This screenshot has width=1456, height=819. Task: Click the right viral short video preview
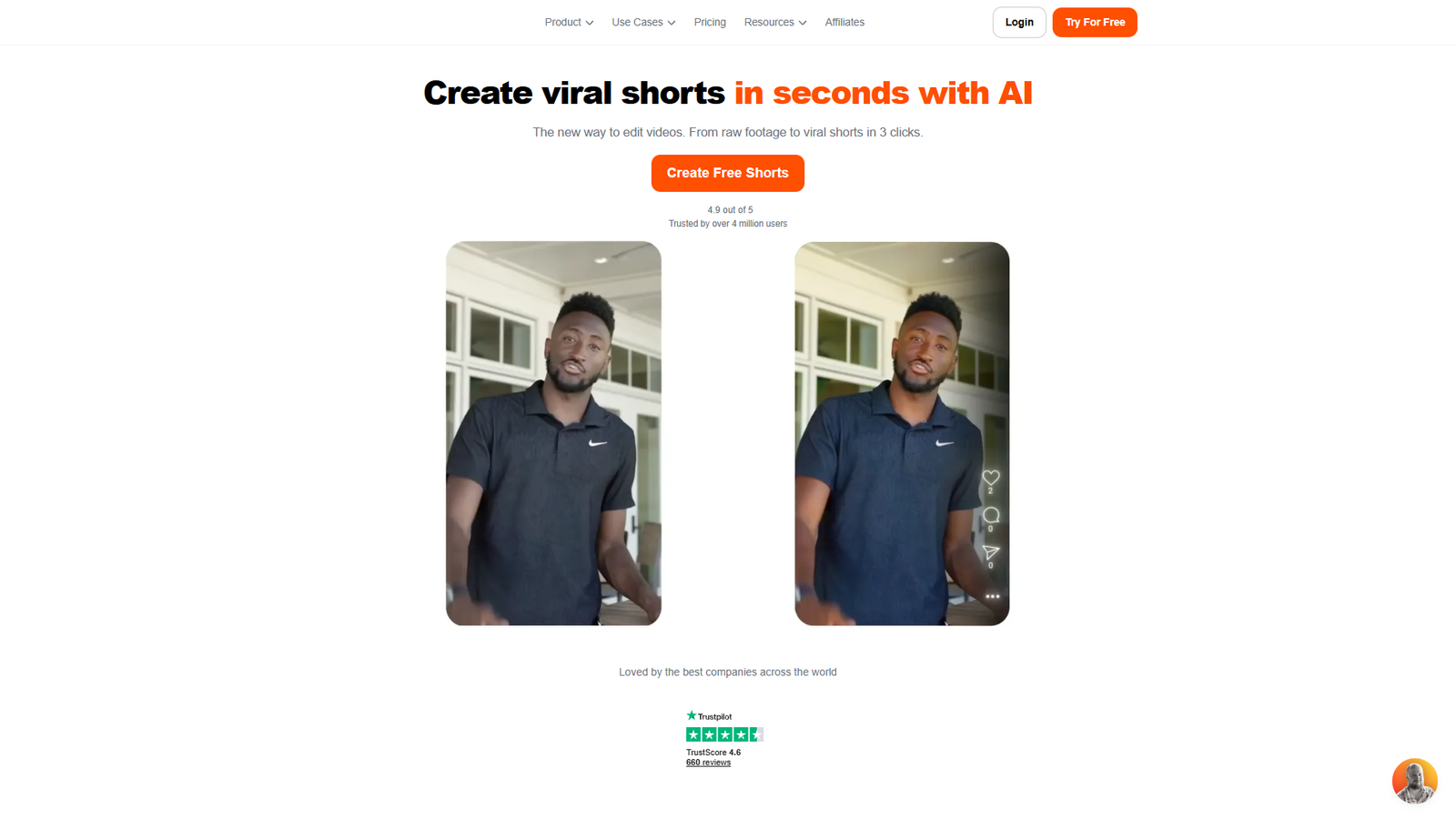tap(902, 433)
